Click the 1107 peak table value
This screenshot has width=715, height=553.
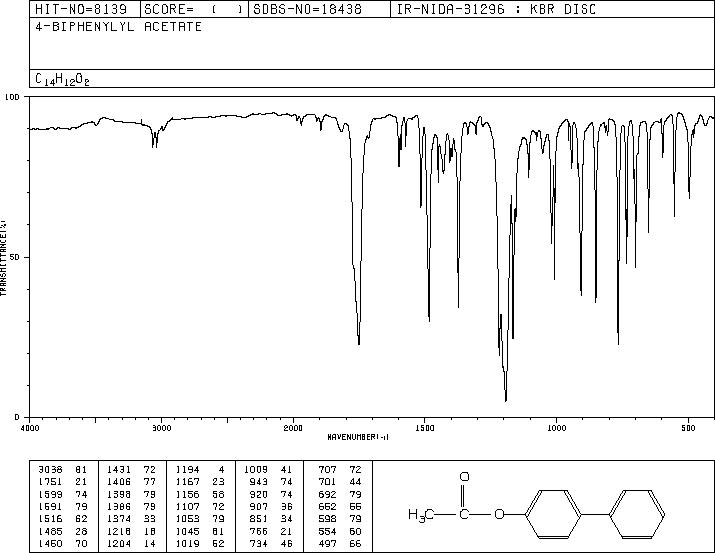tap(200, 506)
